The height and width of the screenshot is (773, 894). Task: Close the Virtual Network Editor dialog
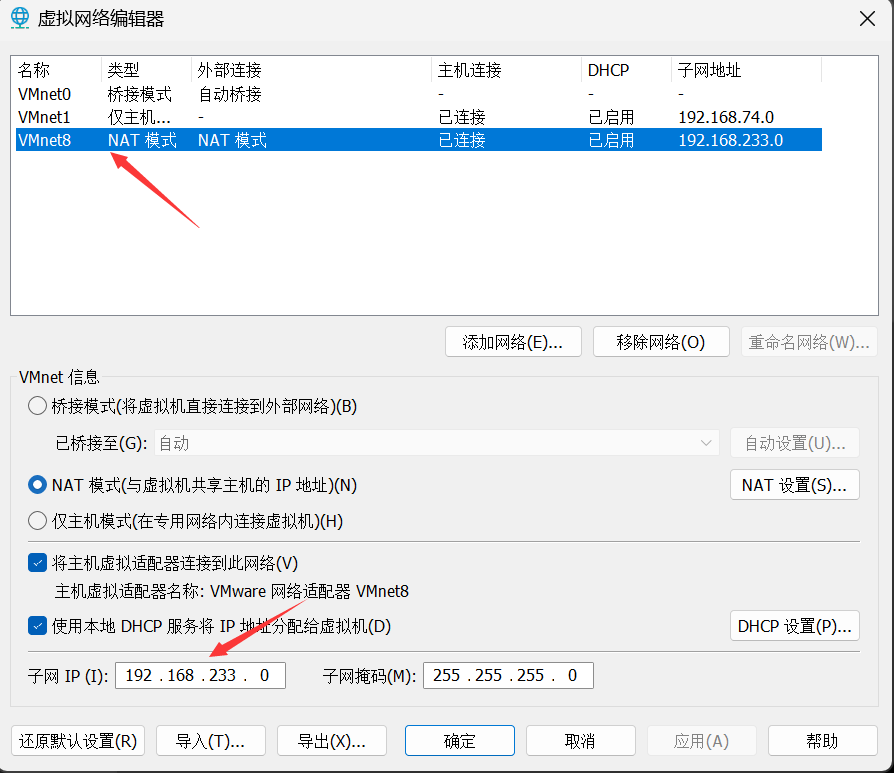866,18
